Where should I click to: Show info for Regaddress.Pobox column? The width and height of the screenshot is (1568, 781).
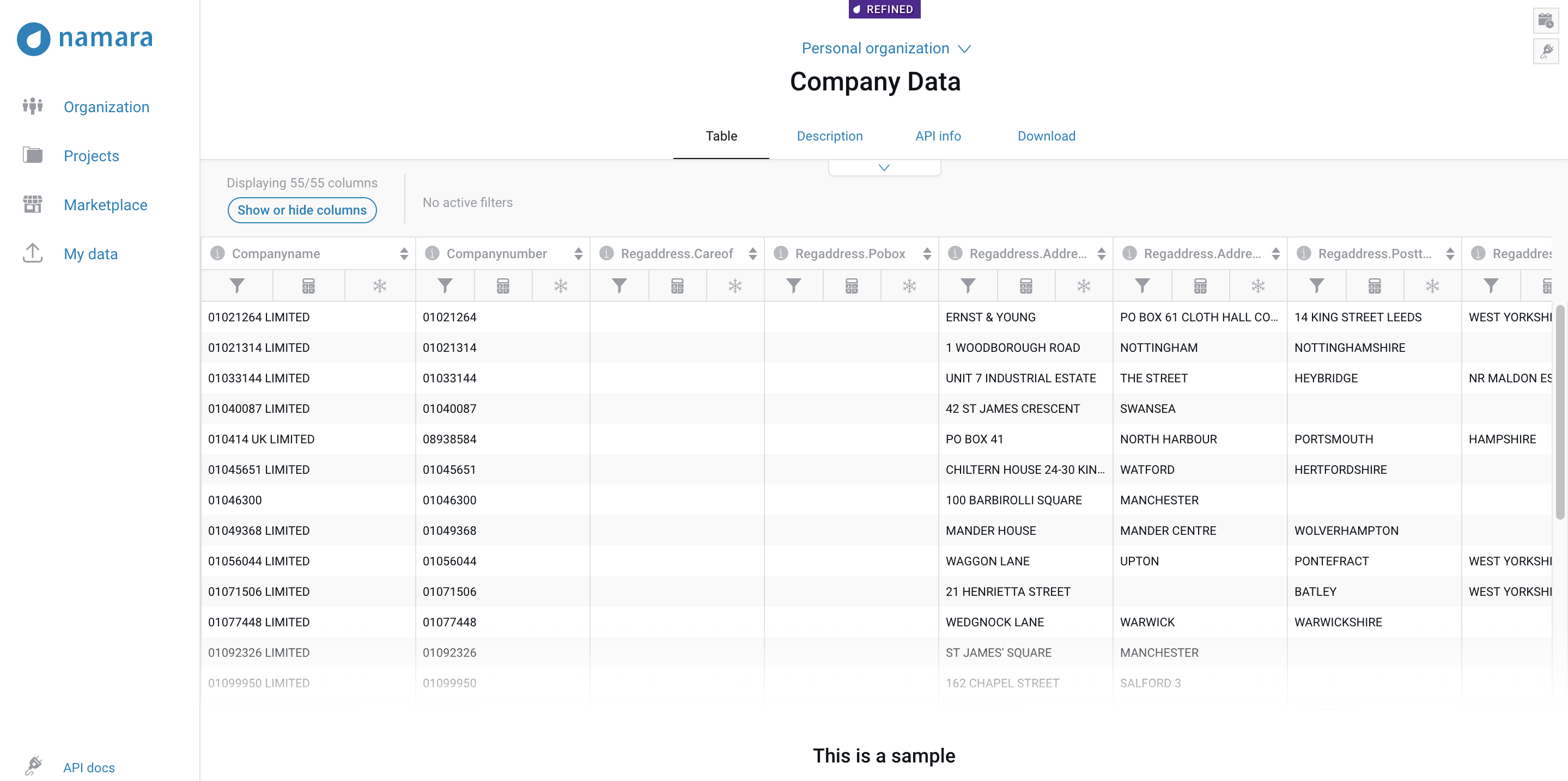click(x=781, y=254)
